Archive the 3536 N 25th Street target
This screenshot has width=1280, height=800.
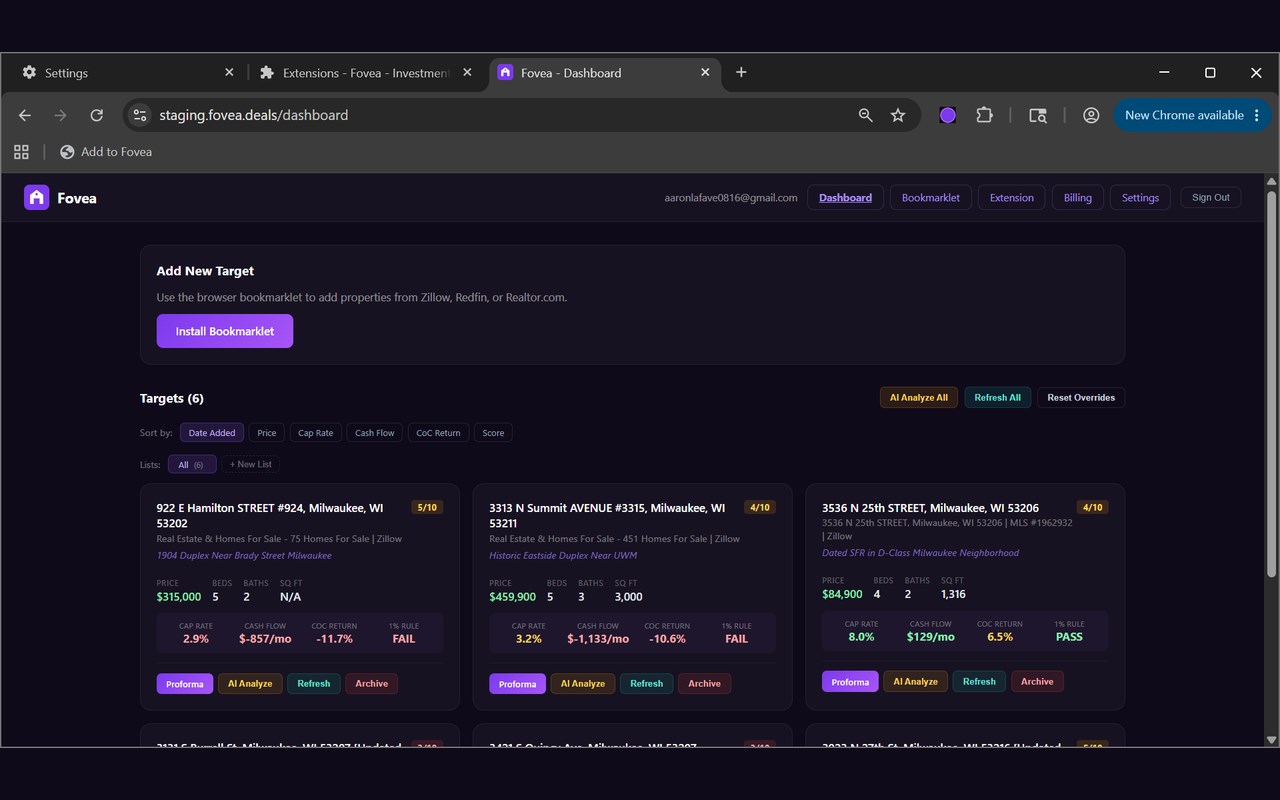tap(1037, 682)
